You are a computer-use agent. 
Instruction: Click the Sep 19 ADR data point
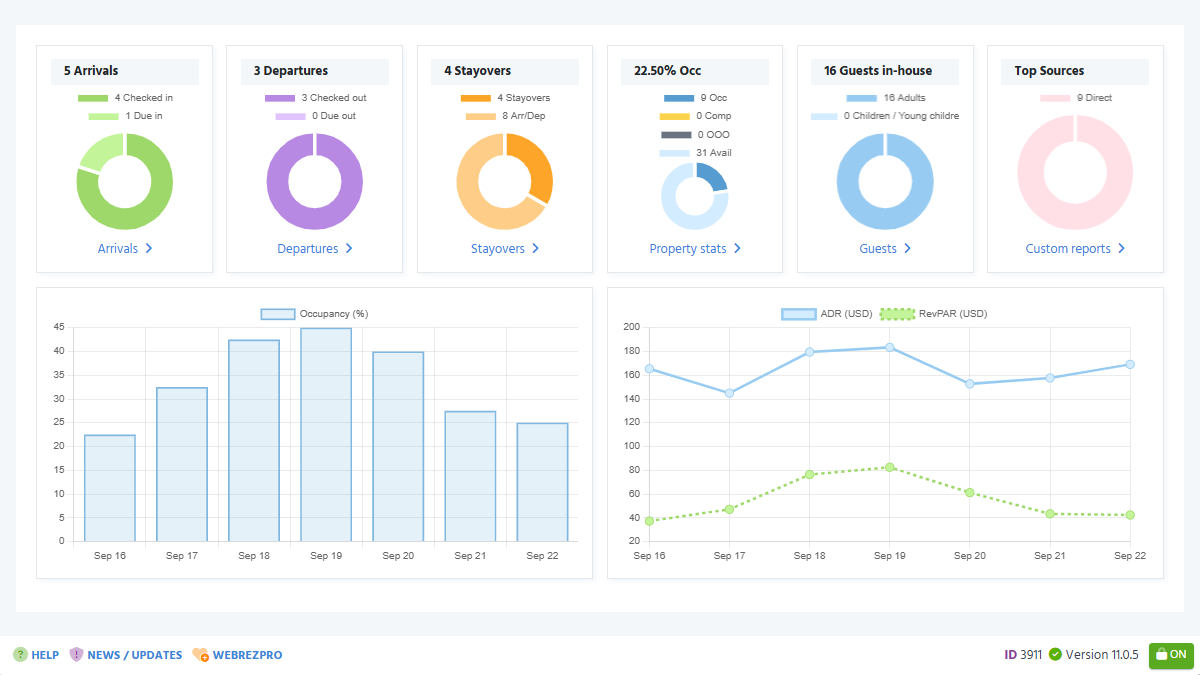click(x=889, y=347)
